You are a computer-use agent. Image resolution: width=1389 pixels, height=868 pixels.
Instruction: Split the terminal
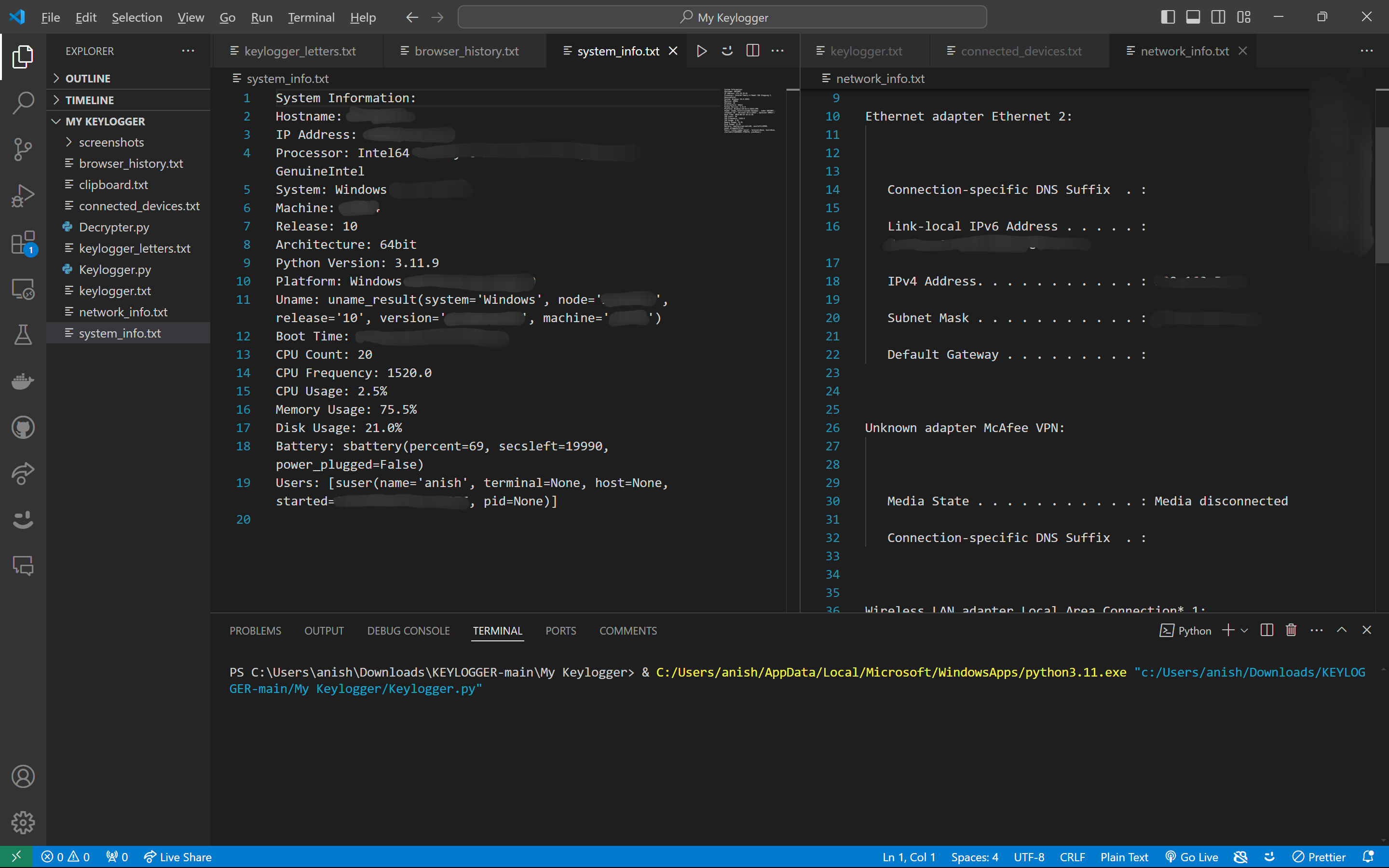[1267, 630]
